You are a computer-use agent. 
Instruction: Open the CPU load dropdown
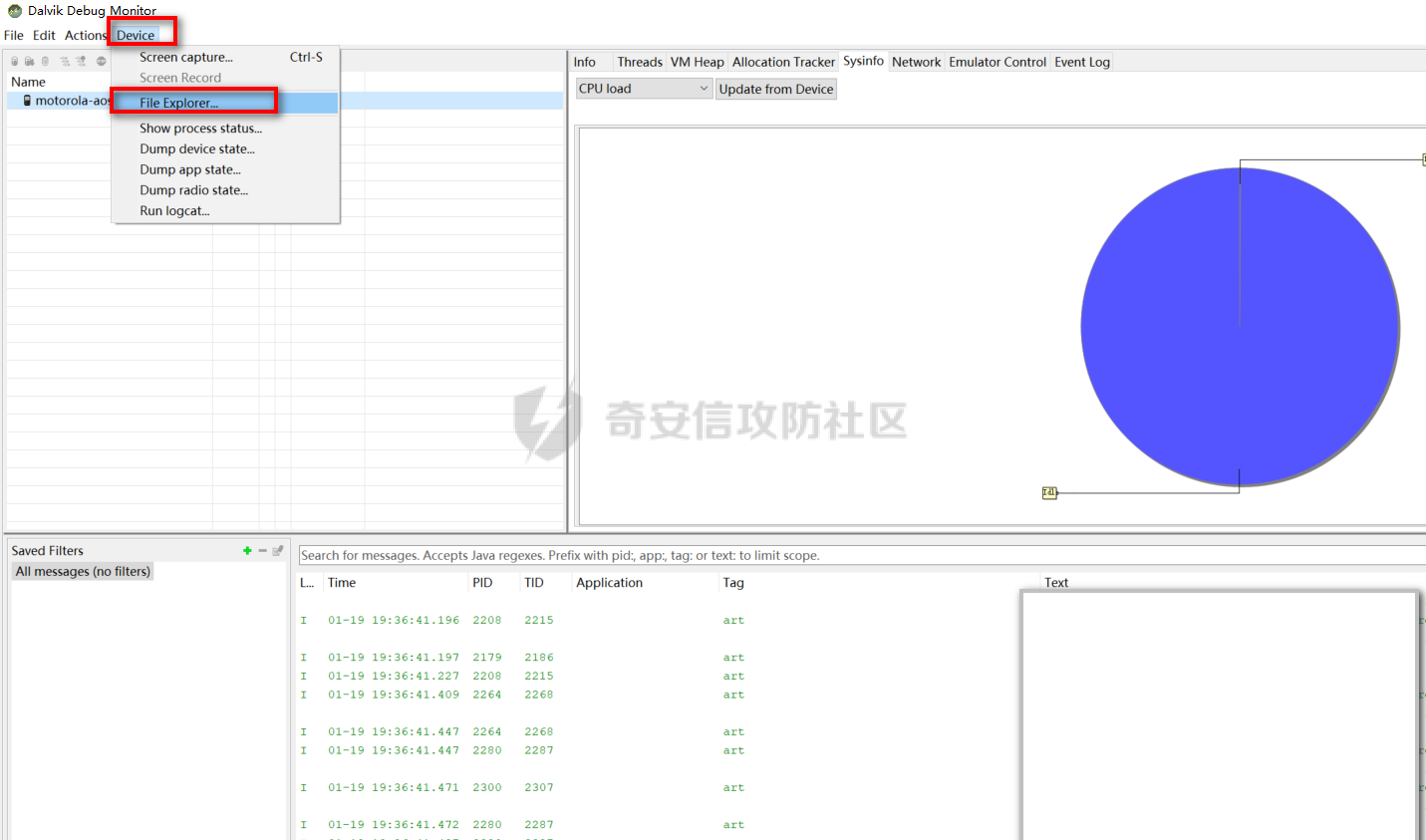(x=644, y=89)
